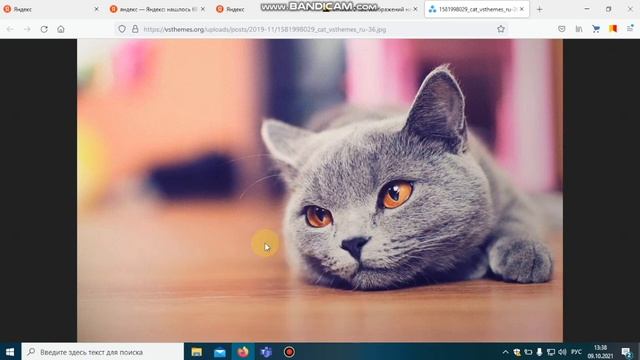Open the Library icon in toolbar
Screen dimensions: 640x360
click(x=579, y=29)
